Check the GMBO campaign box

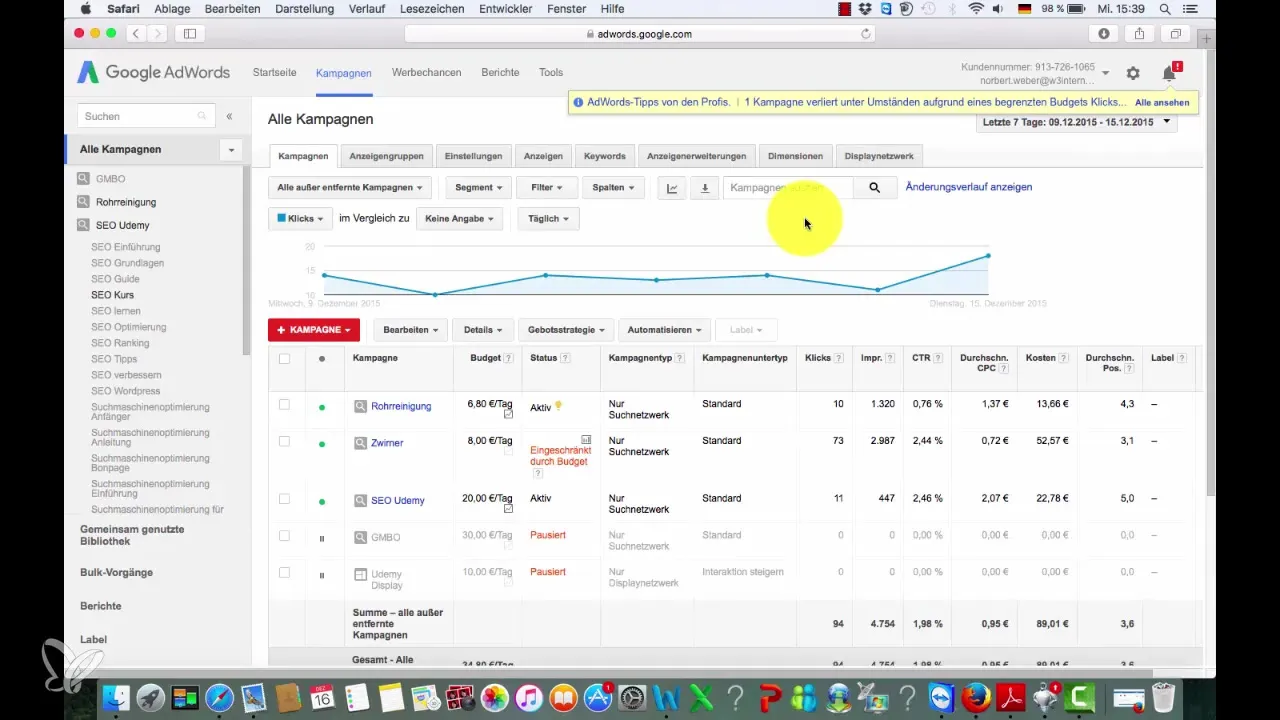click(284, 536)
